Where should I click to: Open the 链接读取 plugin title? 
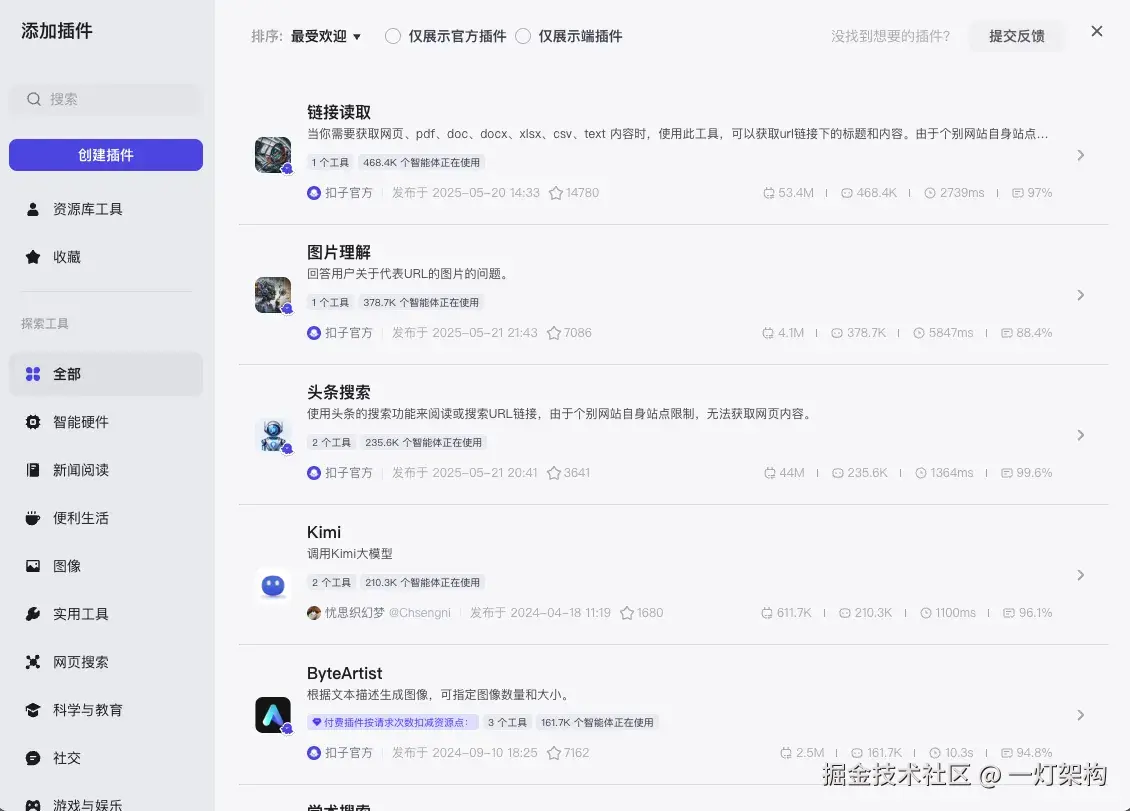click(339, 112)
